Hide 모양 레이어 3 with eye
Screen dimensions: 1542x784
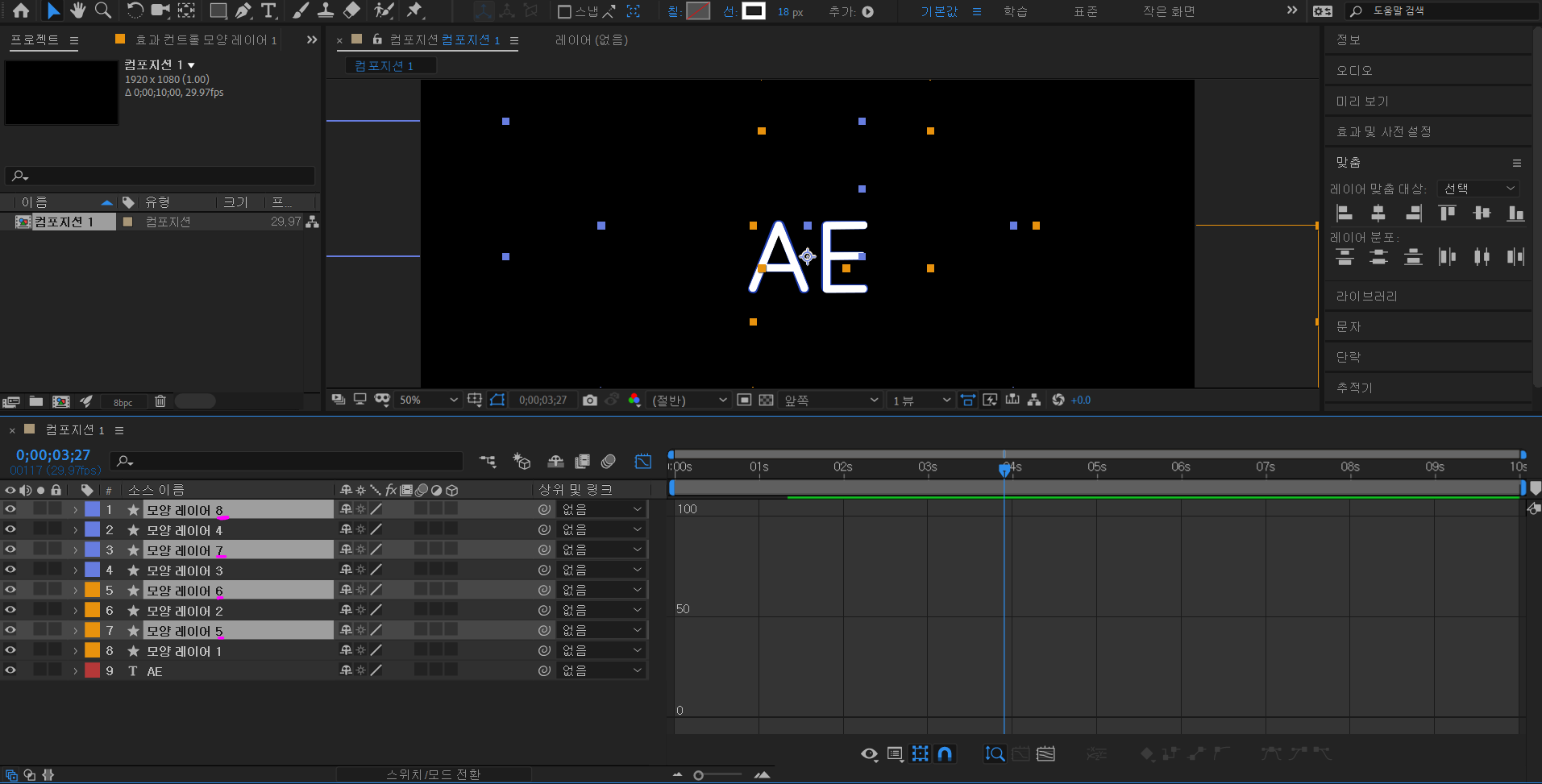(10, 569)
